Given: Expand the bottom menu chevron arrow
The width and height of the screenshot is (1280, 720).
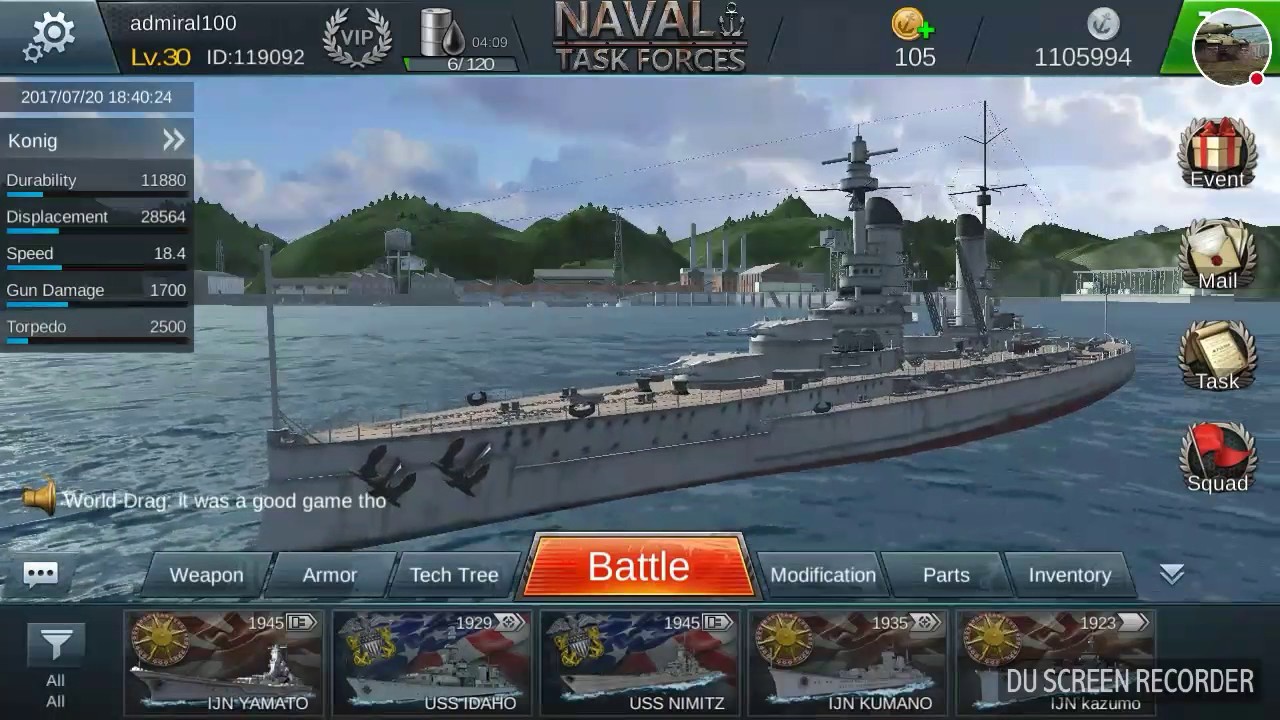Looking at the screenshot, I should (x=1172, y=574).
